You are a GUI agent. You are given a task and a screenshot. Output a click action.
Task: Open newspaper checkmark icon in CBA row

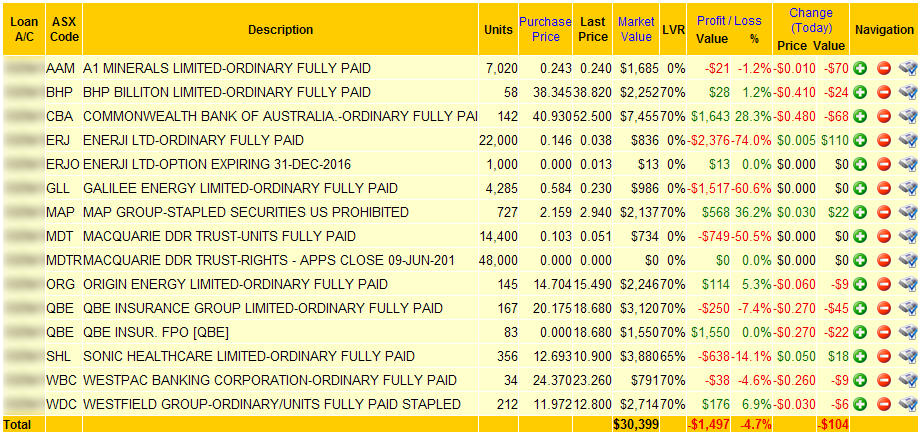click(x=907, y=116)
